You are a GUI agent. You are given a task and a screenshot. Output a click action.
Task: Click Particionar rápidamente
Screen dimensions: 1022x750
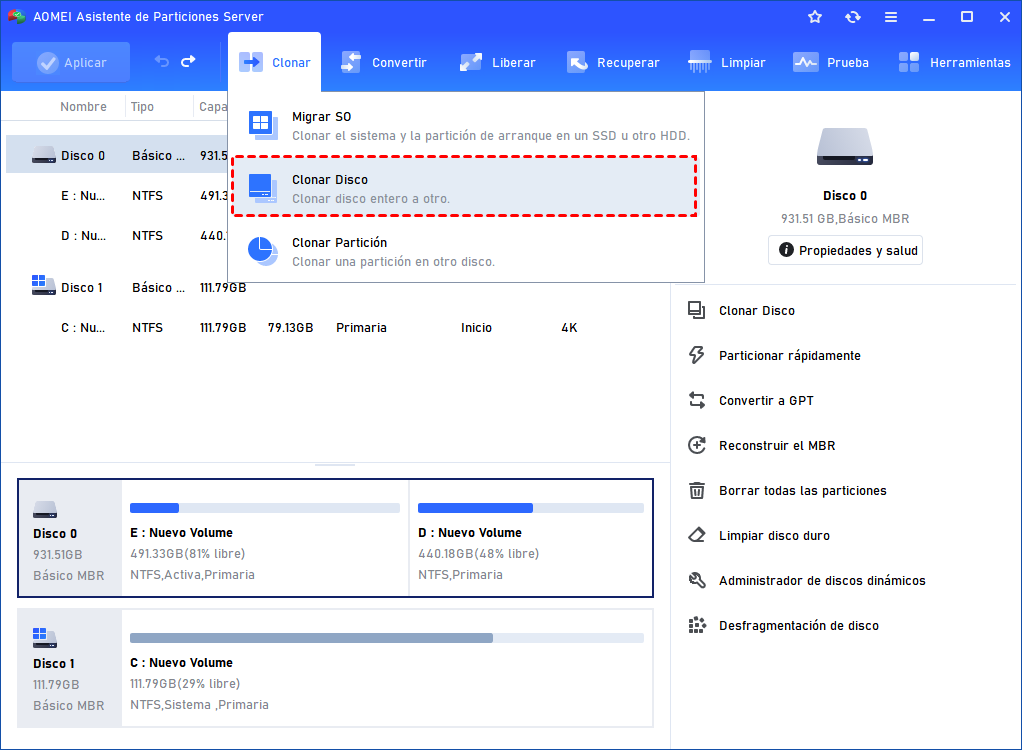click(790, 356)
